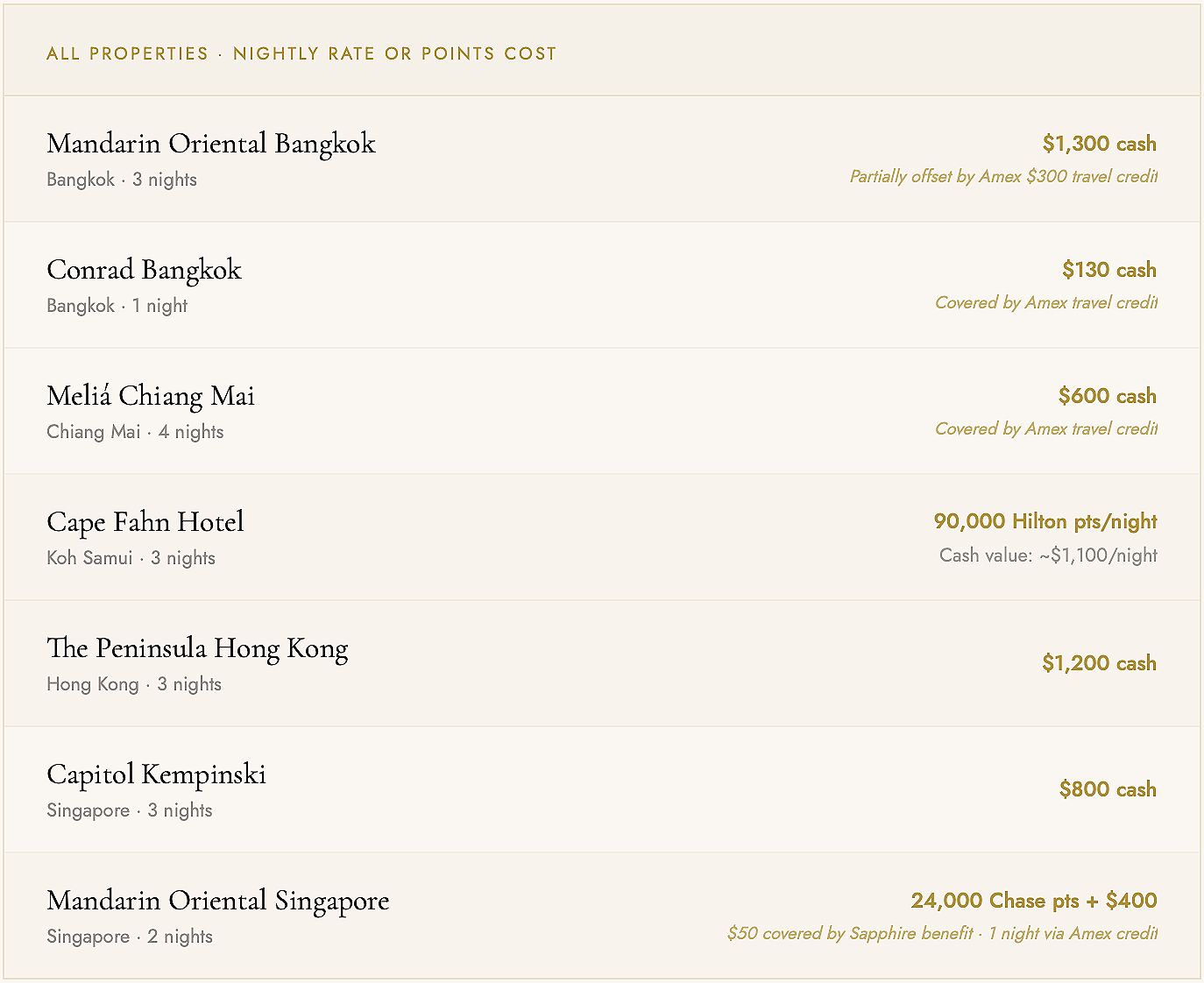Viewport: 1204px width, 983px height.
Task: Click 90,000 Hilton pts/night cost
Action: [x=1045, y=522]
